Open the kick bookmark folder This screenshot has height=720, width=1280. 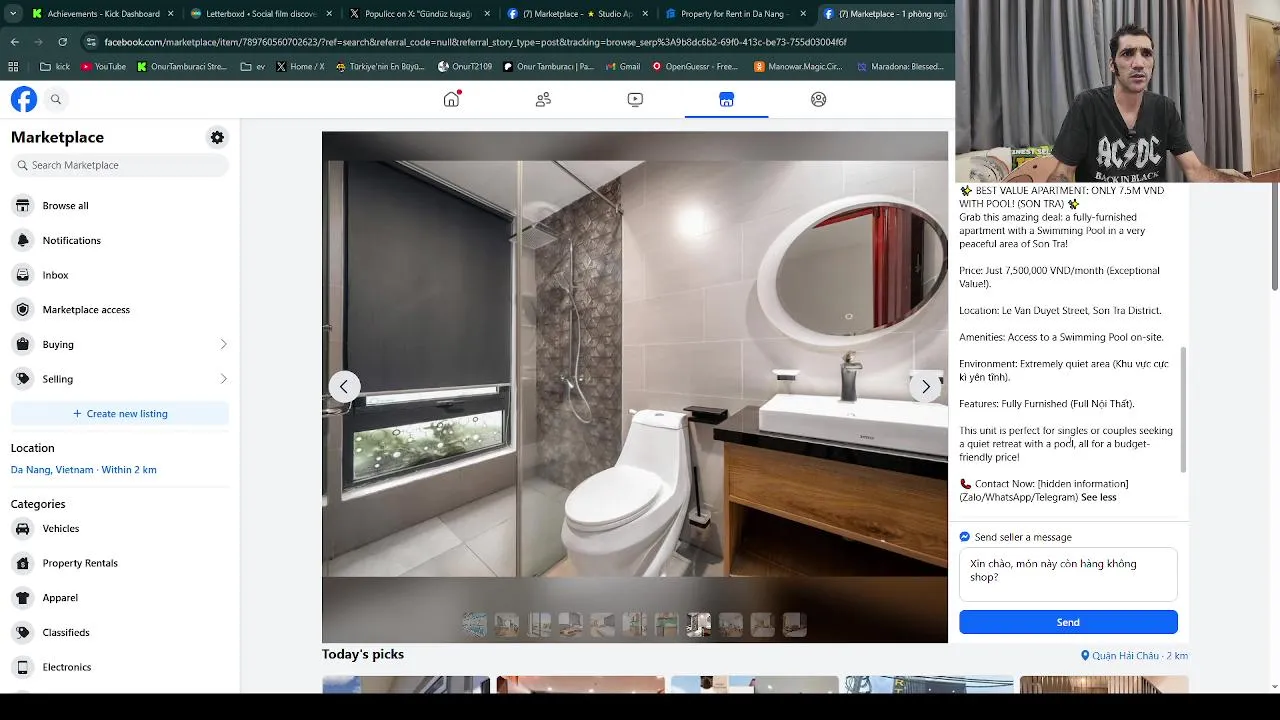[x=55, y=67]
